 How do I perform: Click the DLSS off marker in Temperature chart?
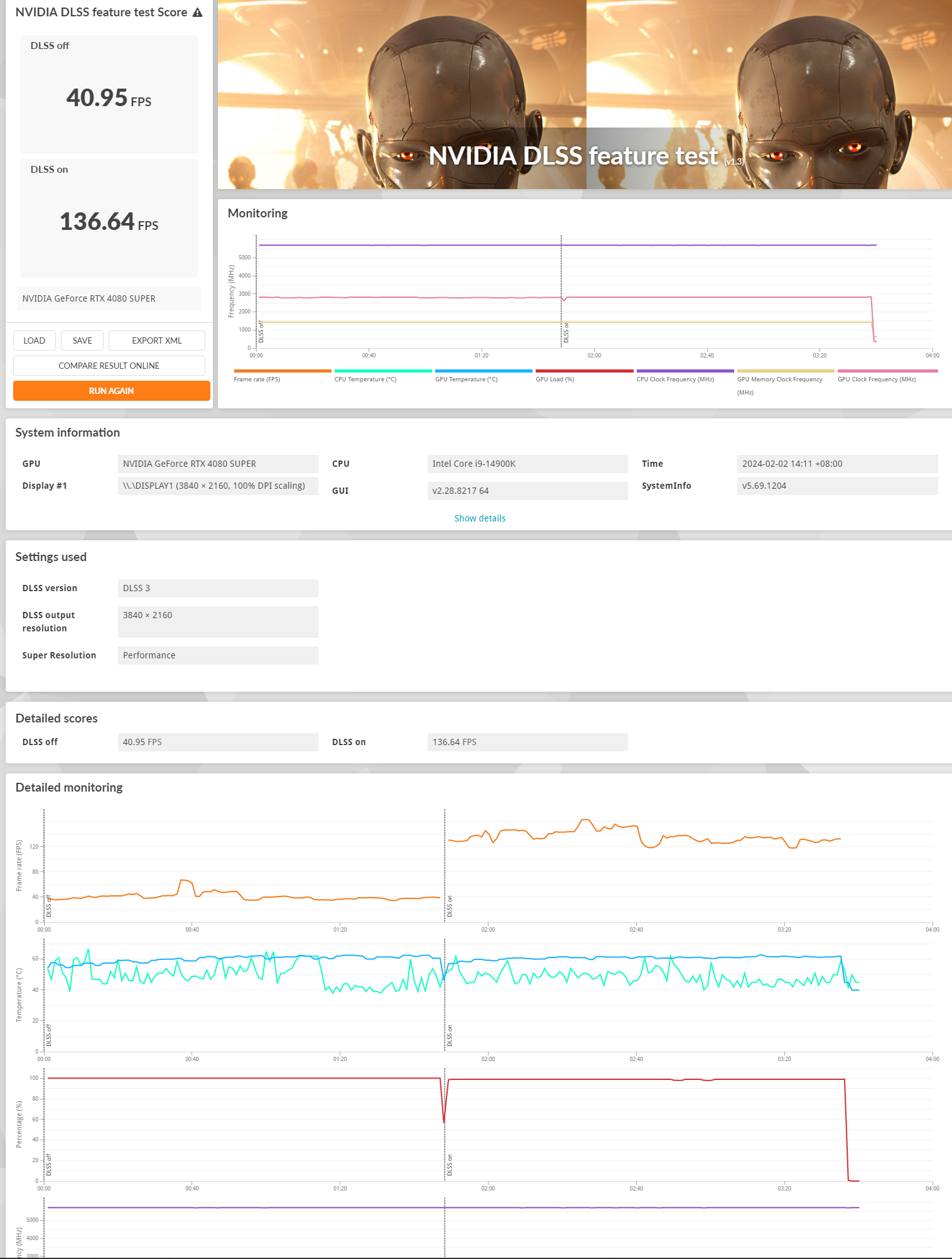tap(49, 1035)
